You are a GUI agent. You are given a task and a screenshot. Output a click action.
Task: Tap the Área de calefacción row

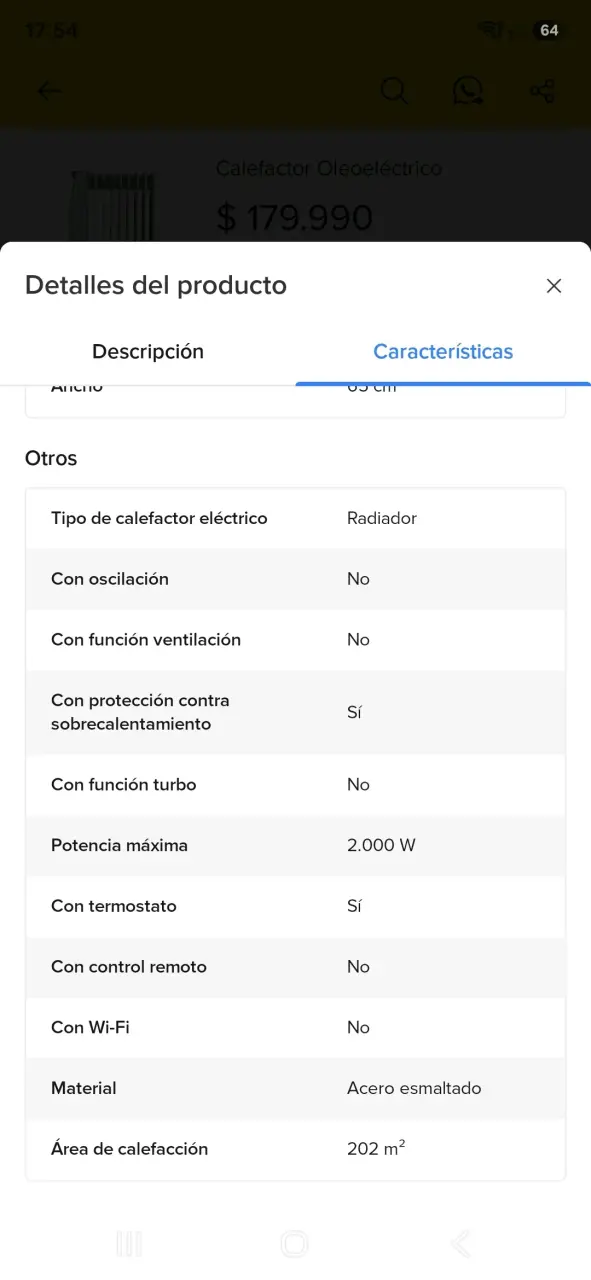(x=295, y=1149)
